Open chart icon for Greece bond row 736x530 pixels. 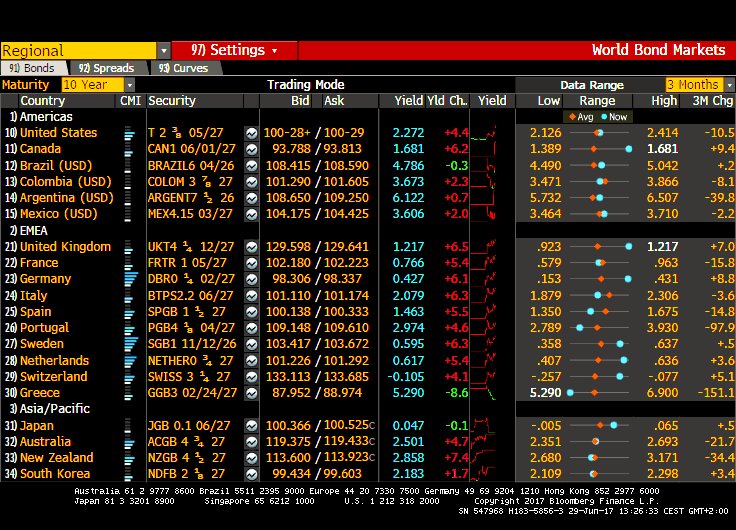click(x=252, y=393)
